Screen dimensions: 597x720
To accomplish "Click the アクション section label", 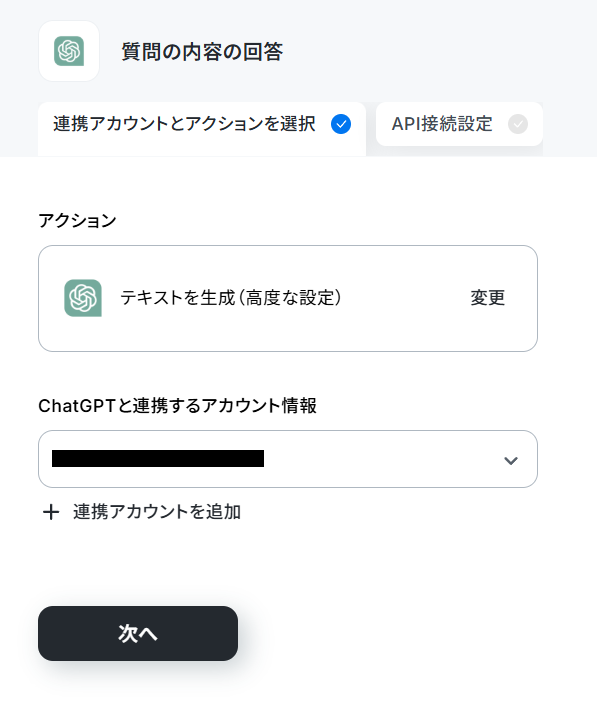I will click(77, 220).
